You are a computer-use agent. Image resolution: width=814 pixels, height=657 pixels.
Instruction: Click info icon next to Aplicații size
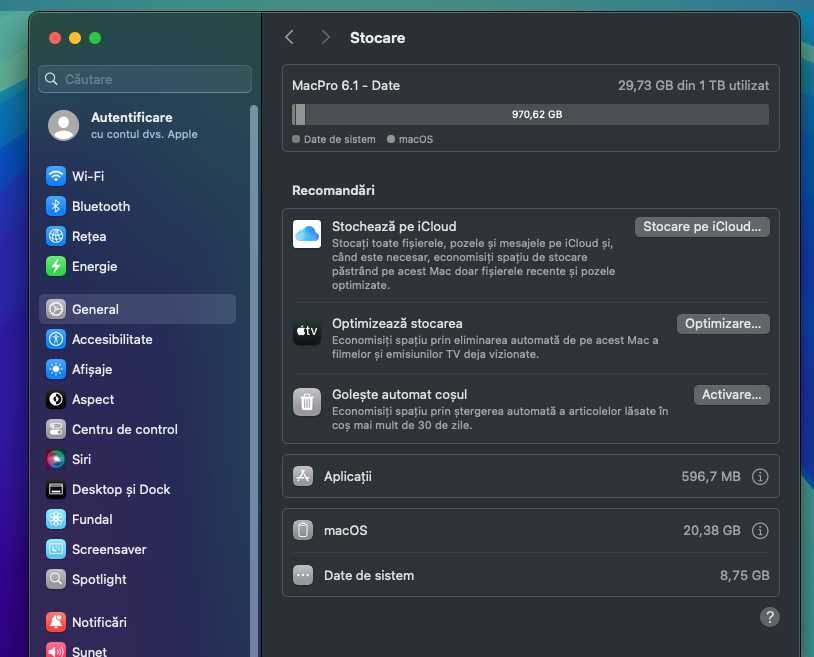click(760, 477)
